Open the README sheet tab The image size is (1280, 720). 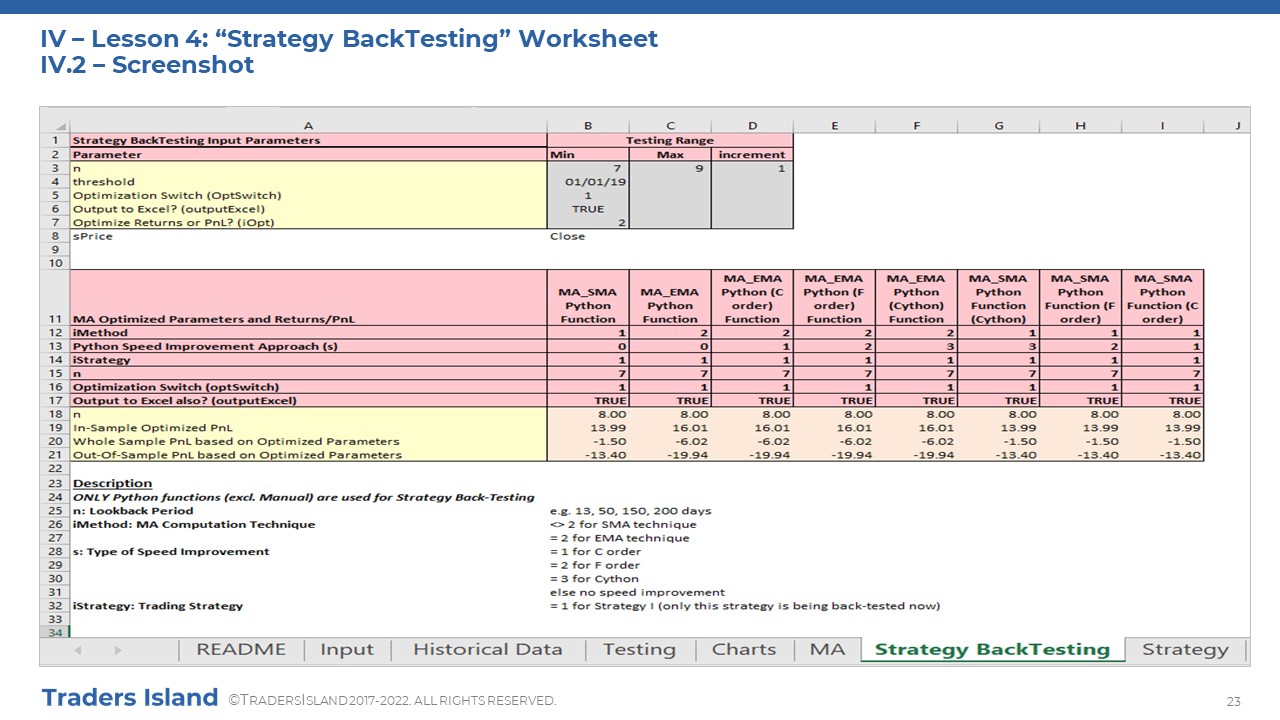[x=240, y=650]
